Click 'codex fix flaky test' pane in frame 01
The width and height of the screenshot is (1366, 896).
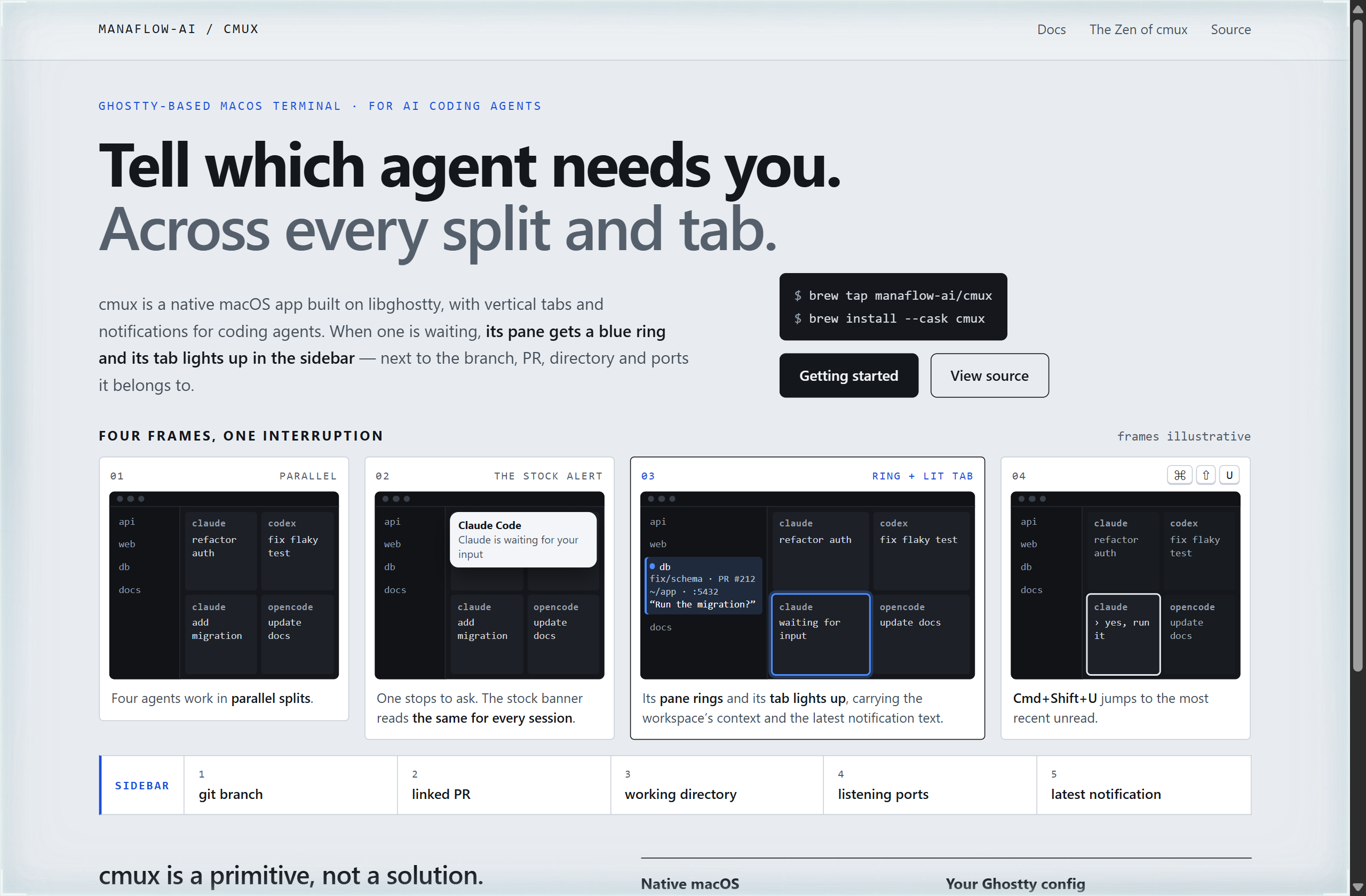pyautogui.click(x=297, y=551)
